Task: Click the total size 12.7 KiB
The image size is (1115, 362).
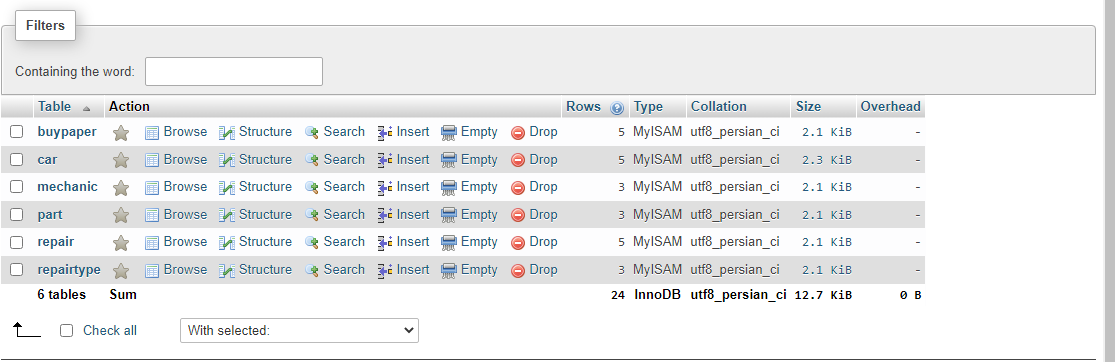Action: 823,294
